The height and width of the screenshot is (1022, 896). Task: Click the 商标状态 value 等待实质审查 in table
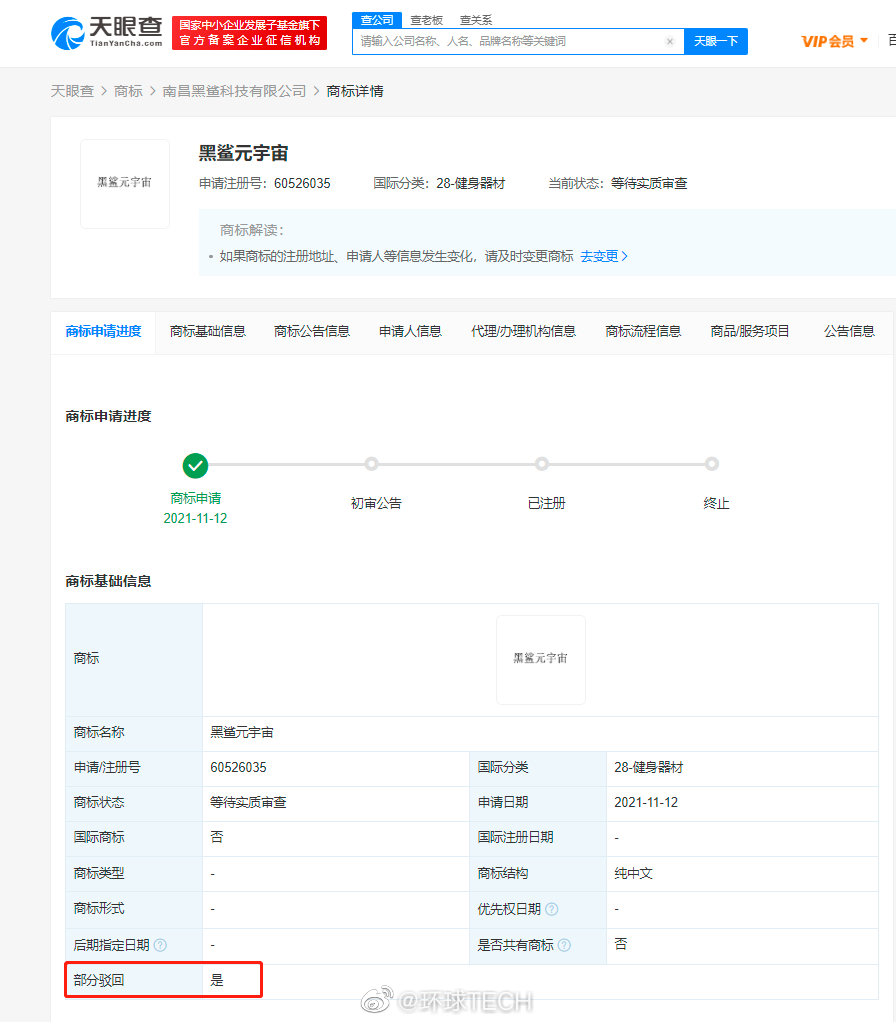pyautogui.click(x=248, y=803)
